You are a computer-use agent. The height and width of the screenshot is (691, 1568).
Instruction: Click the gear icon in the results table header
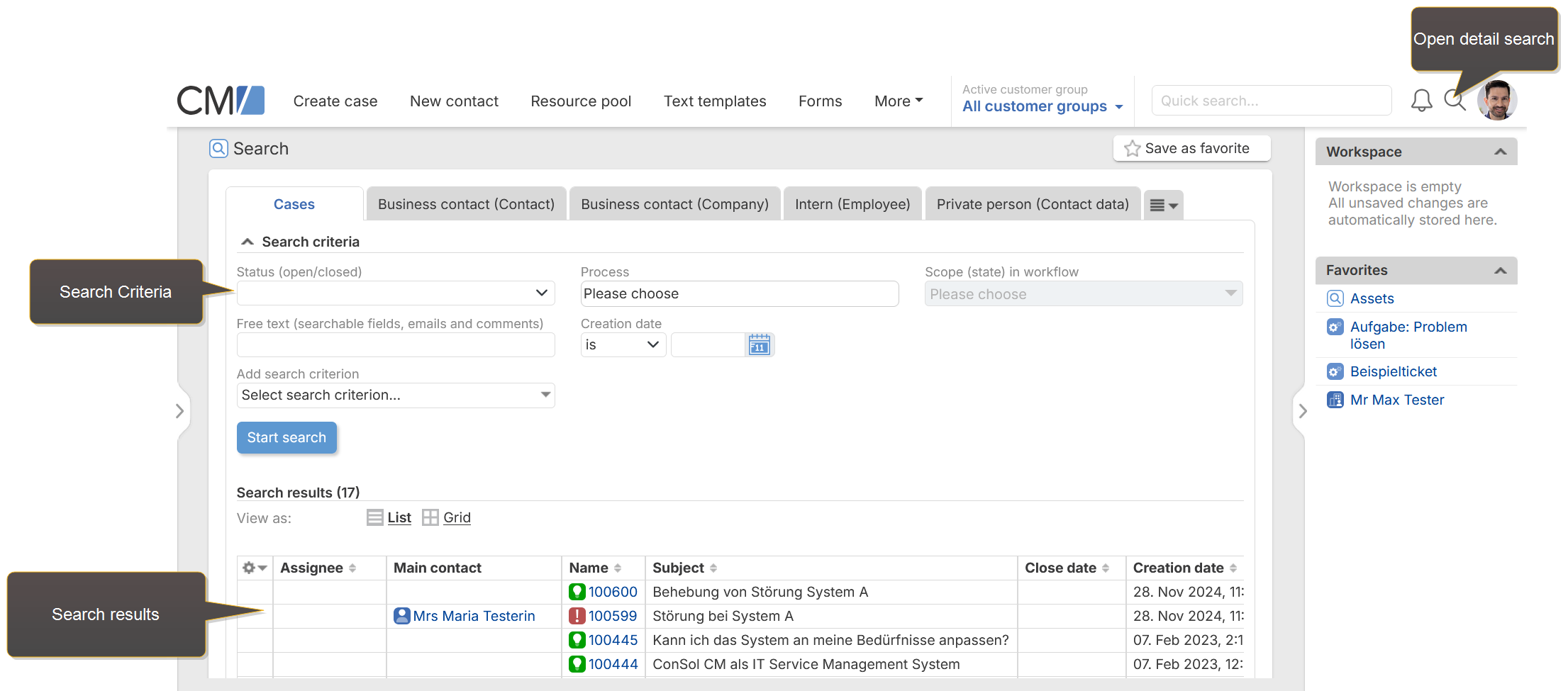click(x=250, y=567)
